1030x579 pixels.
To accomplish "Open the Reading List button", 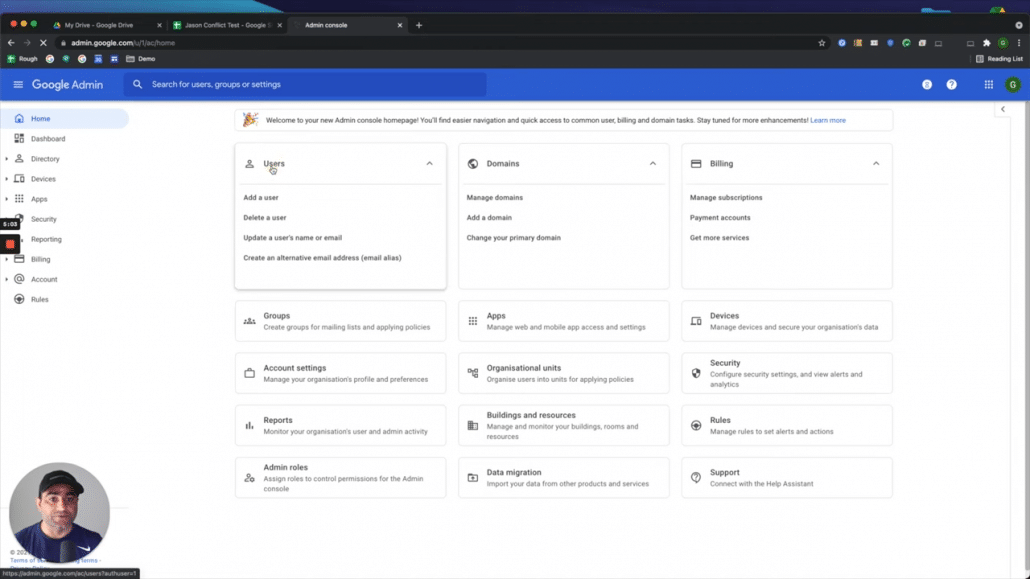I will (999, 58).
